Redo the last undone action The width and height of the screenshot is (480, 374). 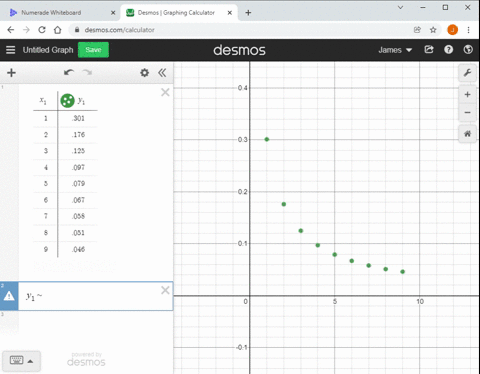coord(87,72)
